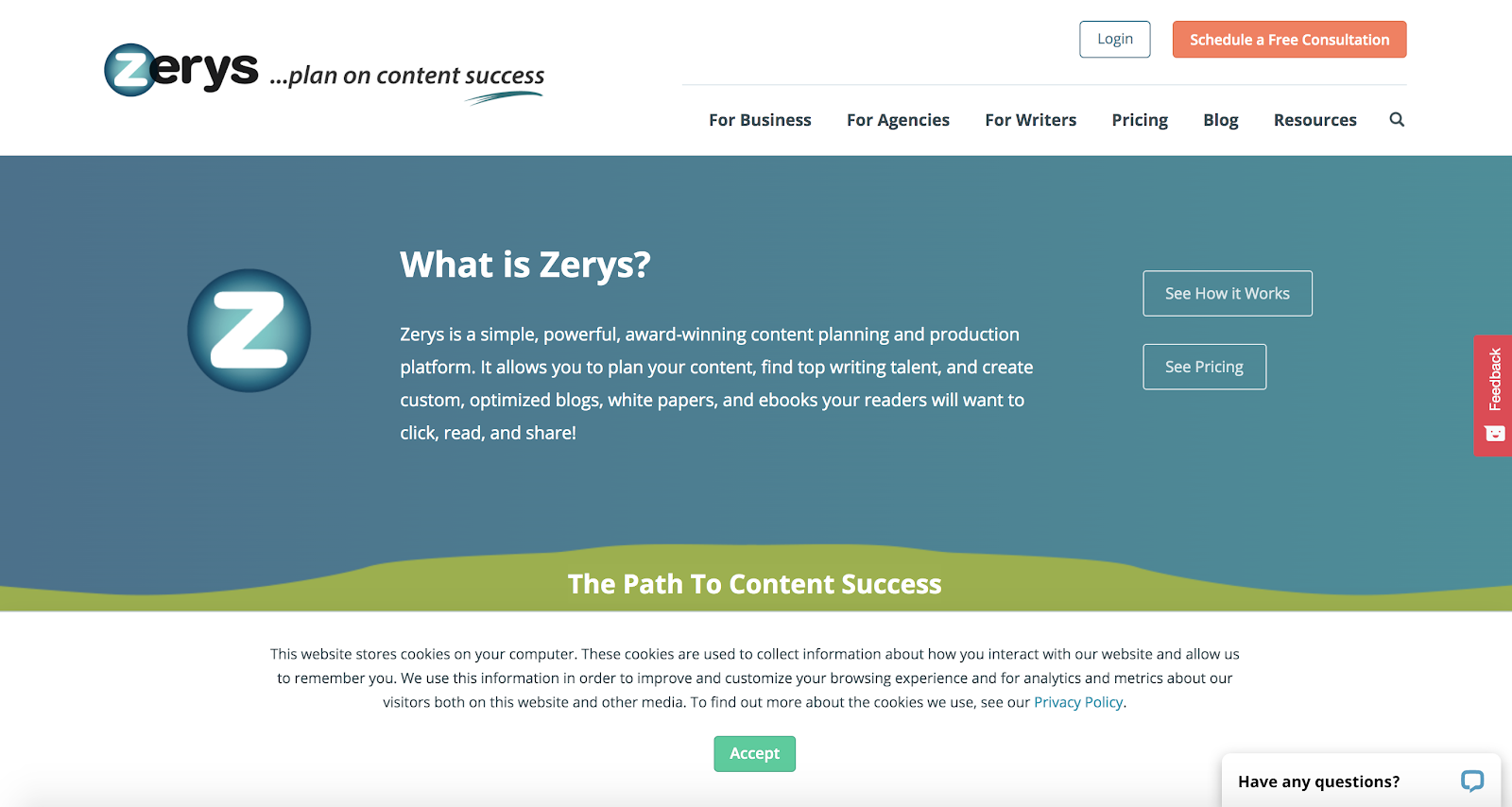Open the For Business menu
Viewport: 1512px width, 807px height.
[760, 120]
